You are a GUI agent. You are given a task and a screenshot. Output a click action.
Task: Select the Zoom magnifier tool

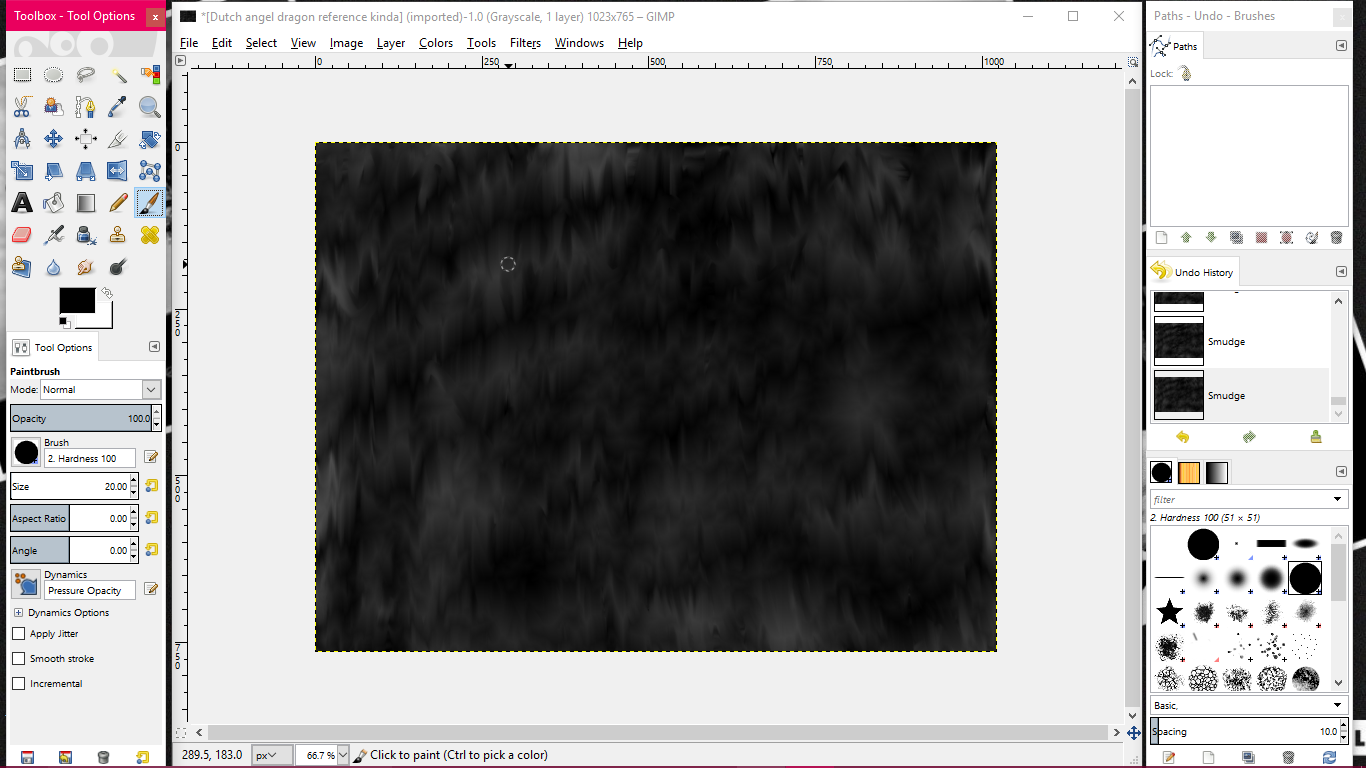(x=150, y=107)
